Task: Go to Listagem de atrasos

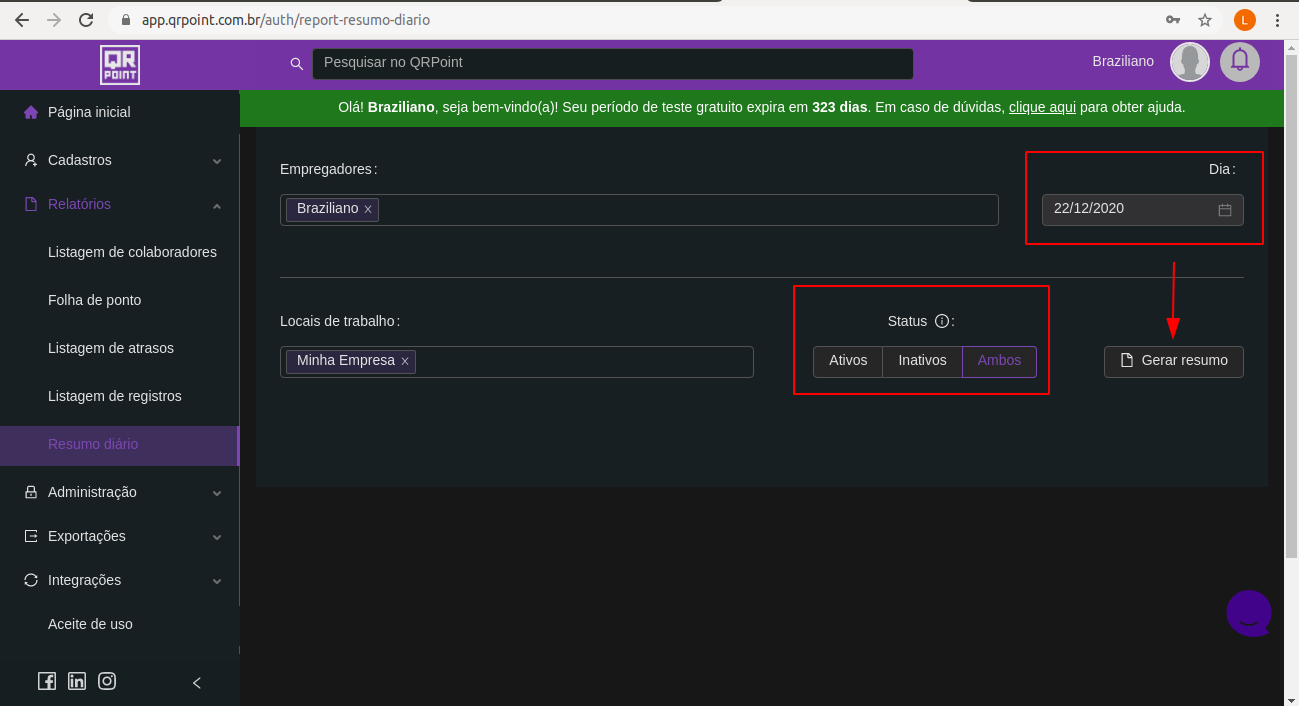Action: 111,348
